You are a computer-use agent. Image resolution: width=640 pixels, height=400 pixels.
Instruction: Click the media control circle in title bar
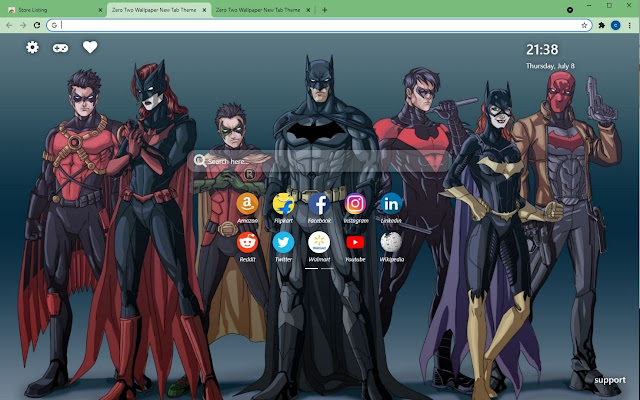(x=570, y=10)
